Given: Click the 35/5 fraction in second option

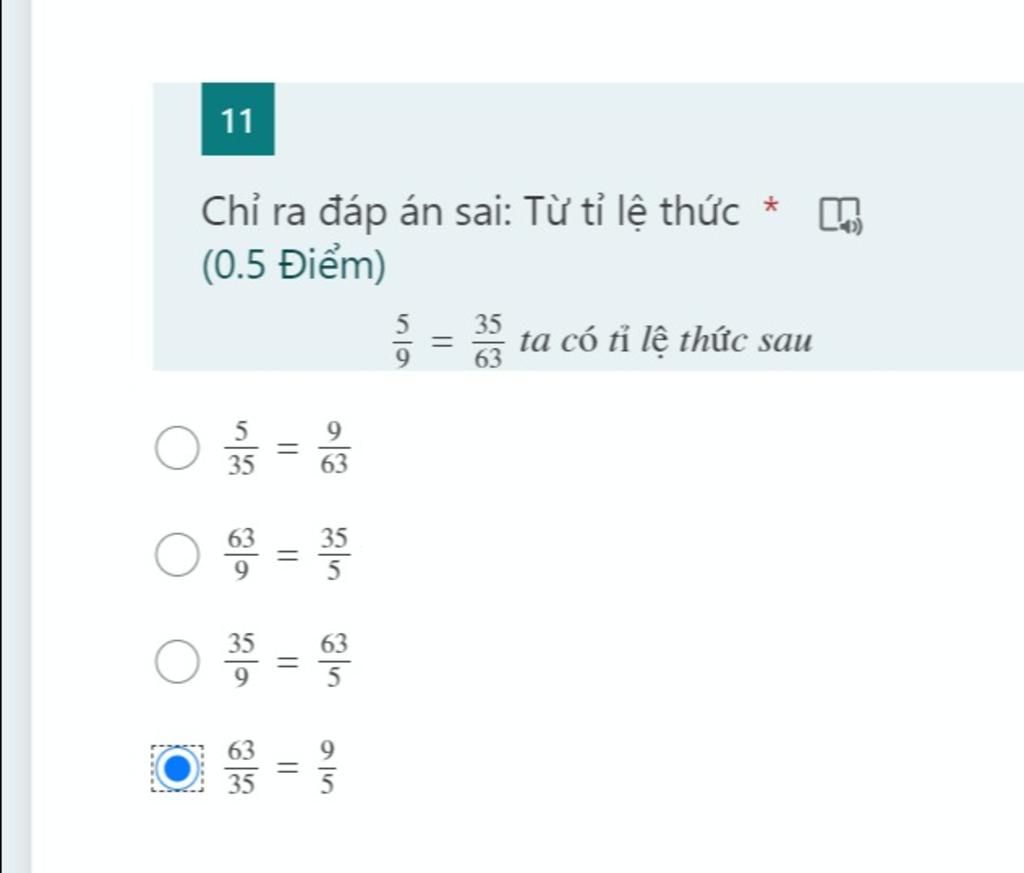Looking at the screenshot, I should [x=334, y=554].
